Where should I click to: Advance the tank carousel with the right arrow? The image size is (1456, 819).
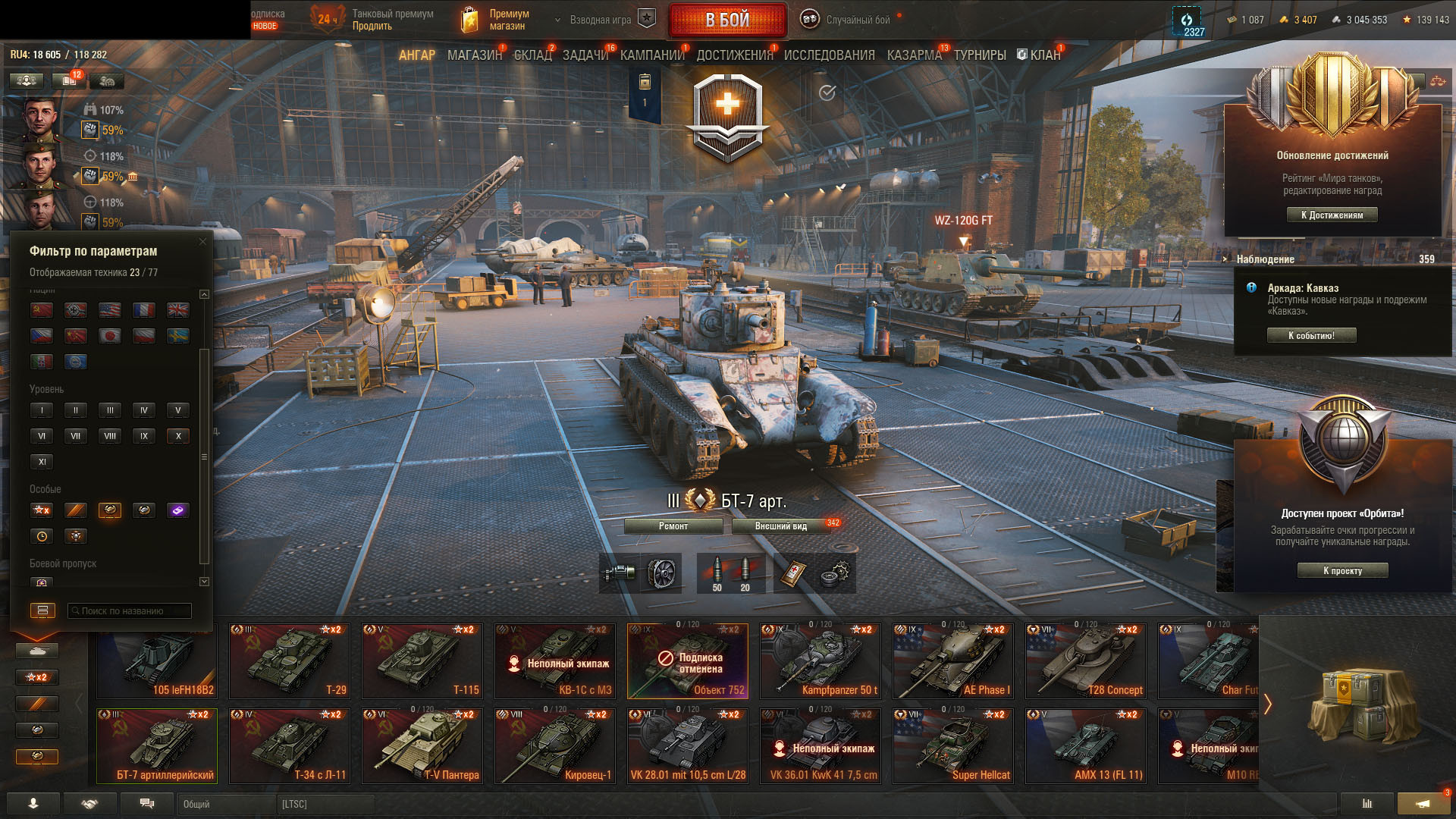1267,704
